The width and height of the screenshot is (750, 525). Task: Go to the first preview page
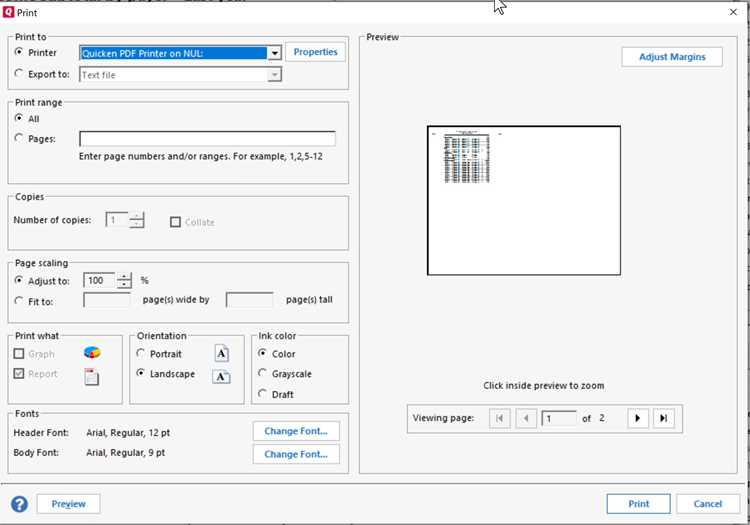click(500, 418)
